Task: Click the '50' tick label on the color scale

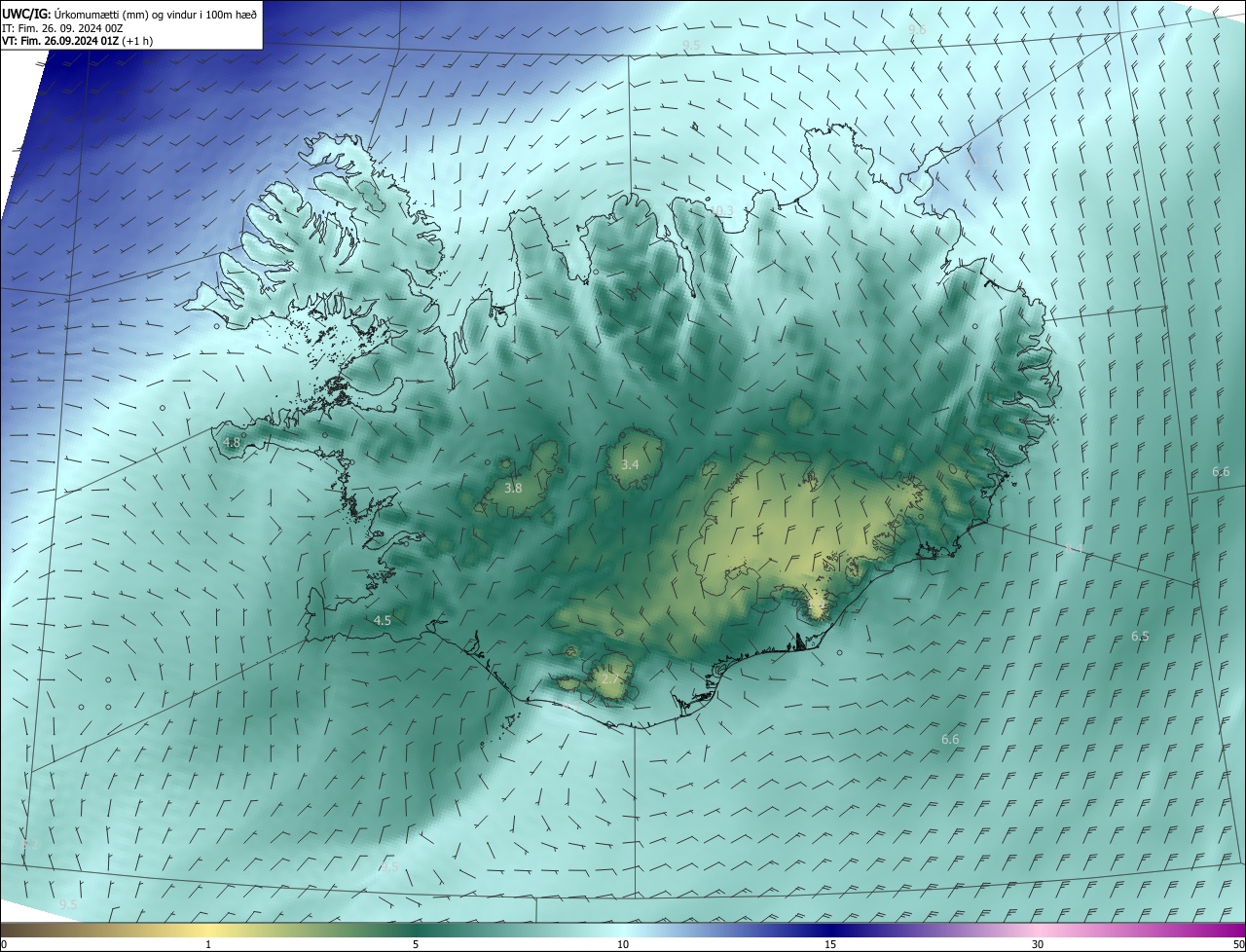Action: (1238, 944)
